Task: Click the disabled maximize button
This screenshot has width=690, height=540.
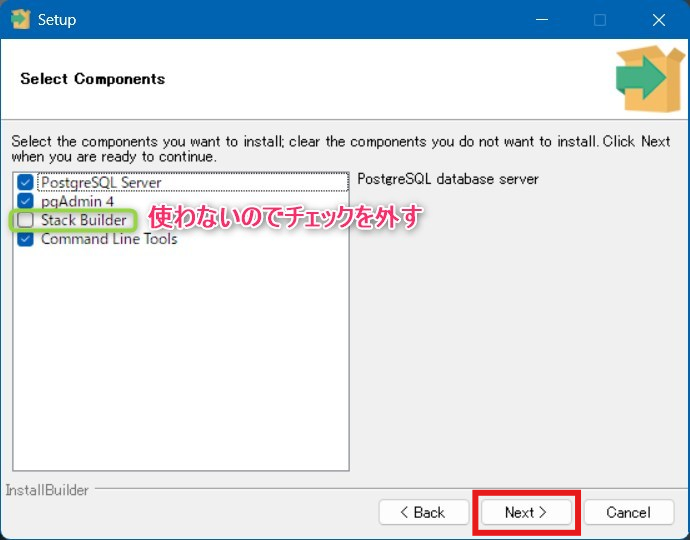Action: click(600, 20)
